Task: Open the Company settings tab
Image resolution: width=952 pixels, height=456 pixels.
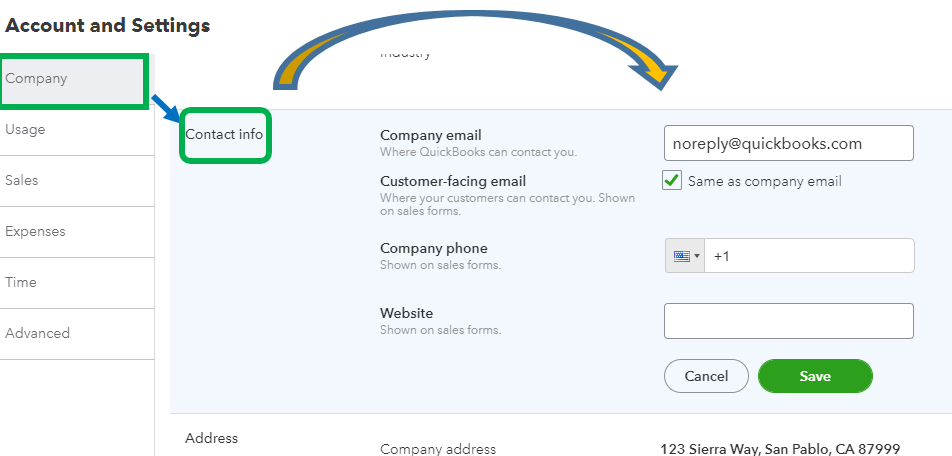Action: click(73, 79)
